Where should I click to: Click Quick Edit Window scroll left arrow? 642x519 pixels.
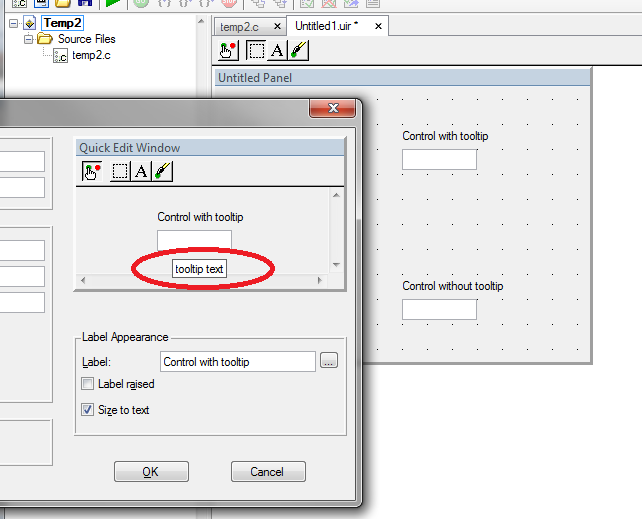83,280
